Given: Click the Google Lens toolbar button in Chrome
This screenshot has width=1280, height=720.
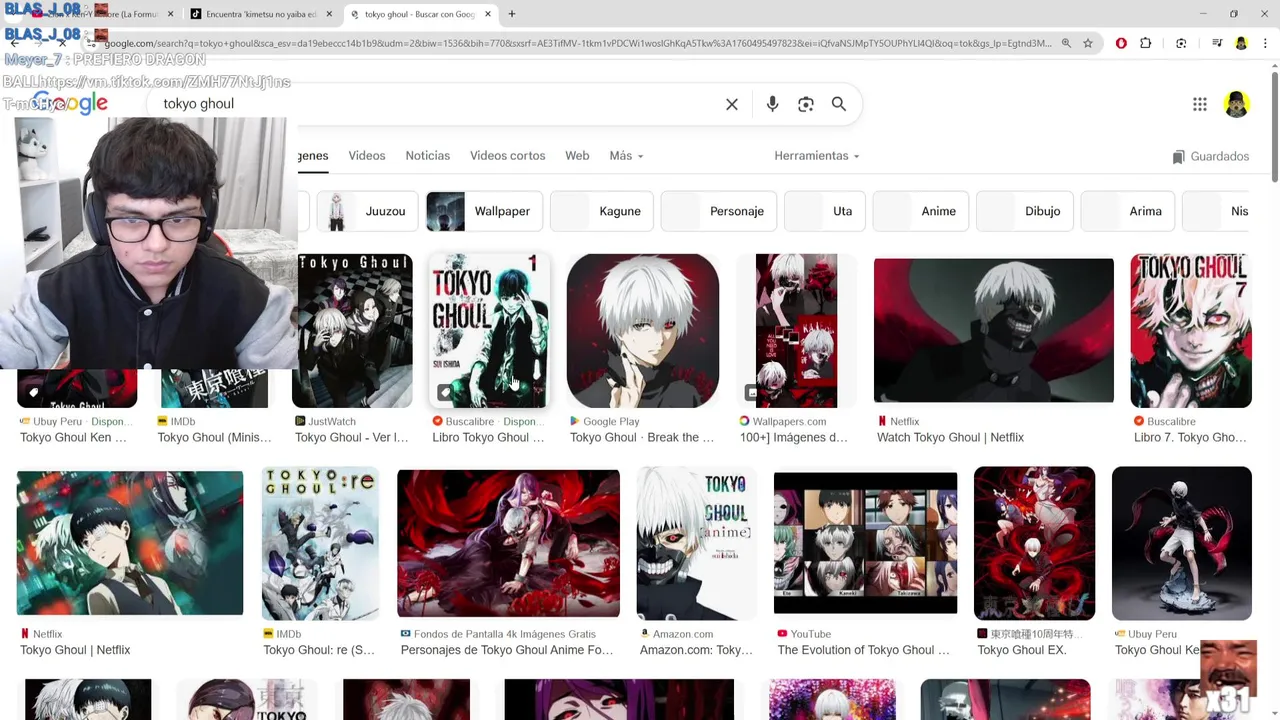Looking at the screenshot, I should [x=1181, y=43].
